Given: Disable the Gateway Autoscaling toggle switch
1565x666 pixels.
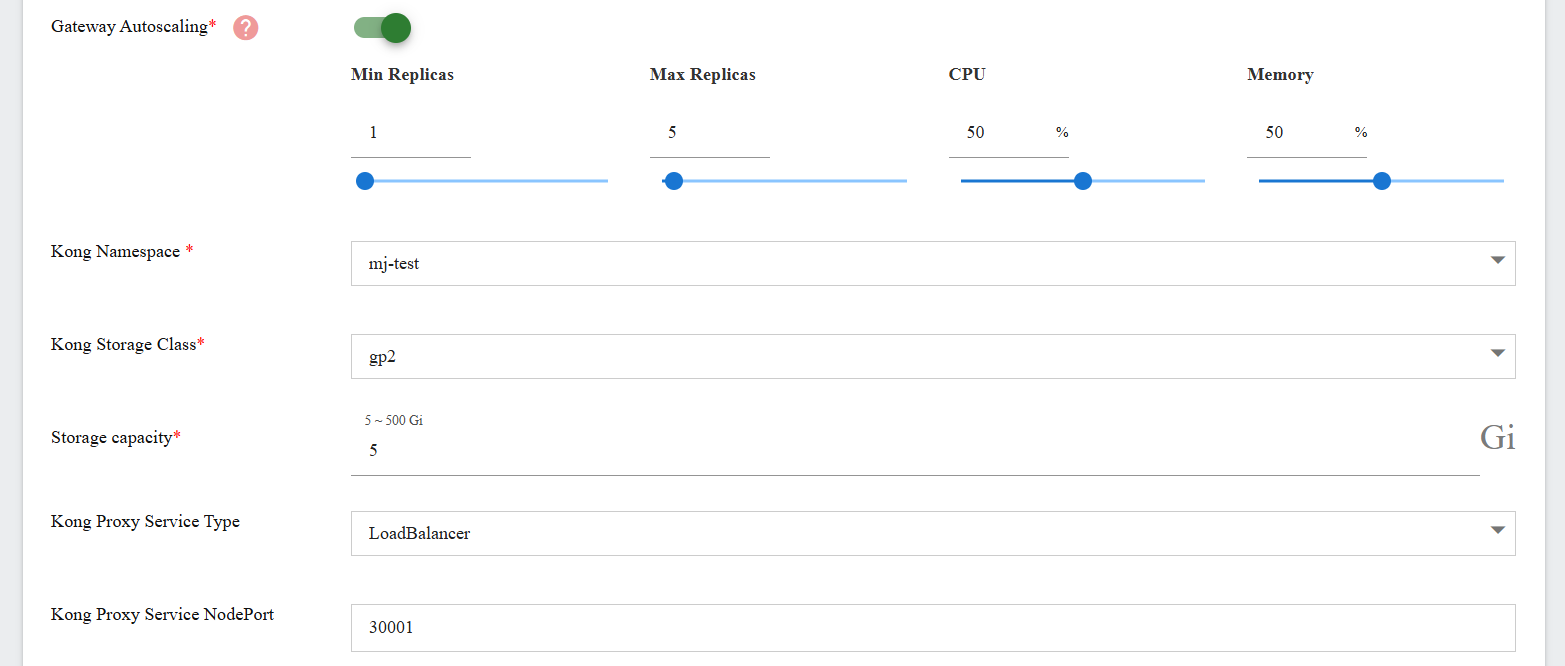Looking at the screenshot, I should coord(382,28).
